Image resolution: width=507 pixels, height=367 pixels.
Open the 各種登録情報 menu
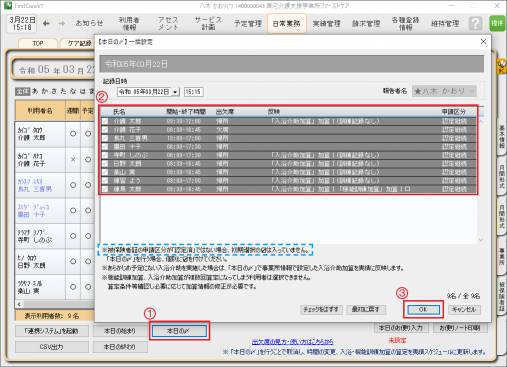[x=405, y=23]
